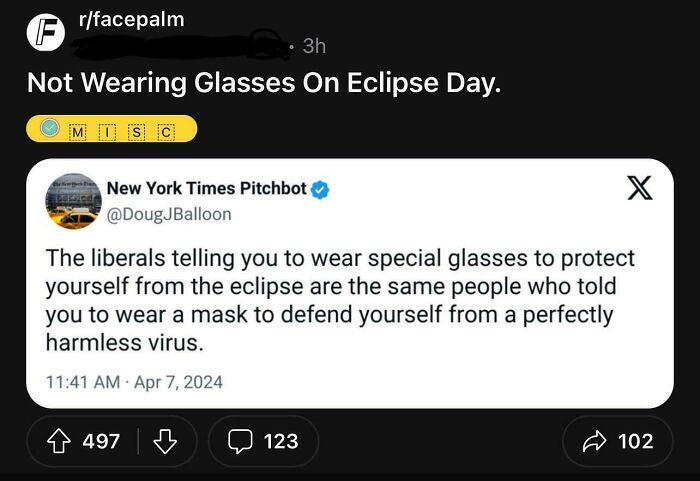Click the 102 shares count
This screenshot has width=700, height=481.
[636, 441]
